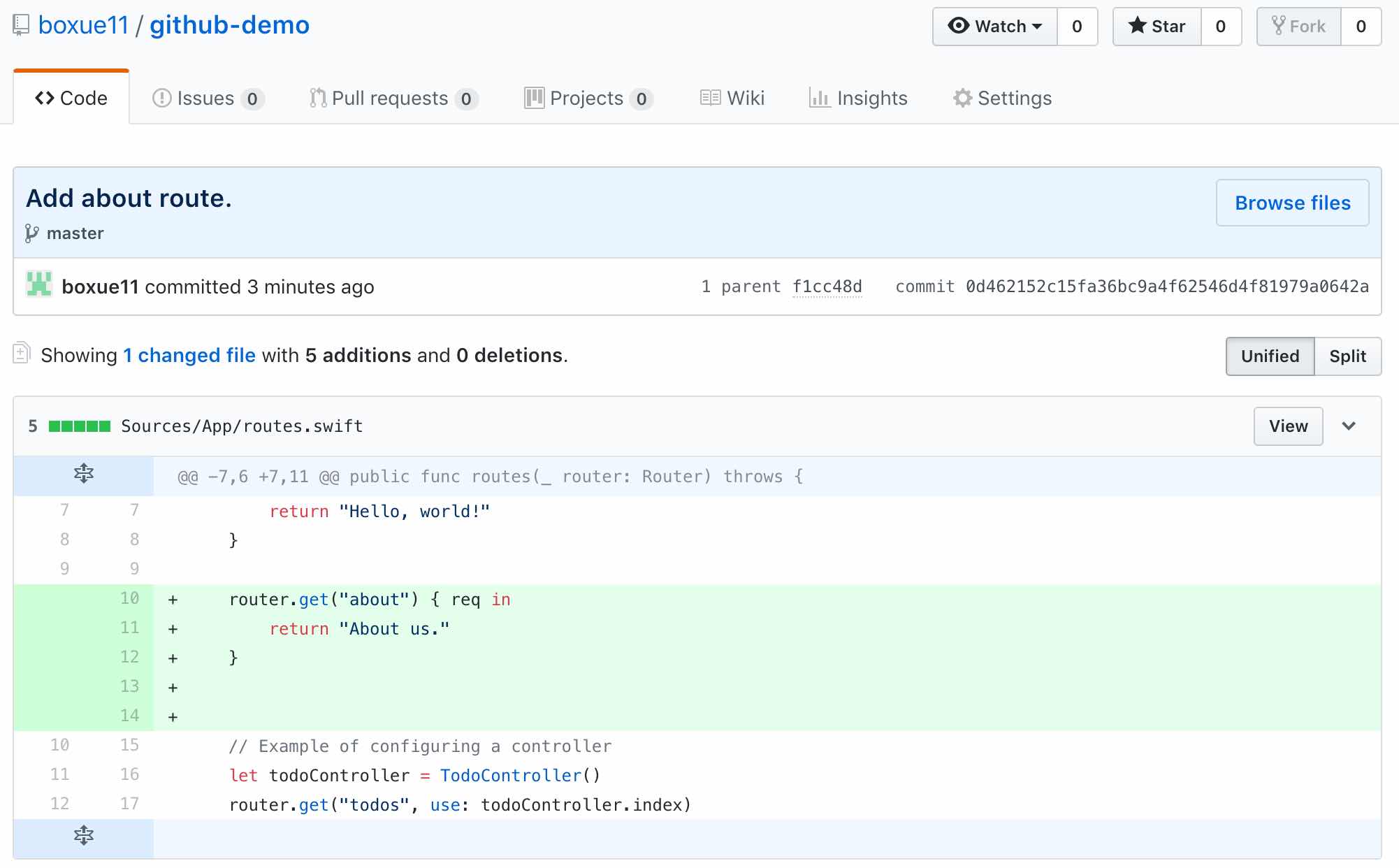Click the diff stat file icon
Image resolution: width=1399 pixels, height=868 pixels.
point(22,353)
